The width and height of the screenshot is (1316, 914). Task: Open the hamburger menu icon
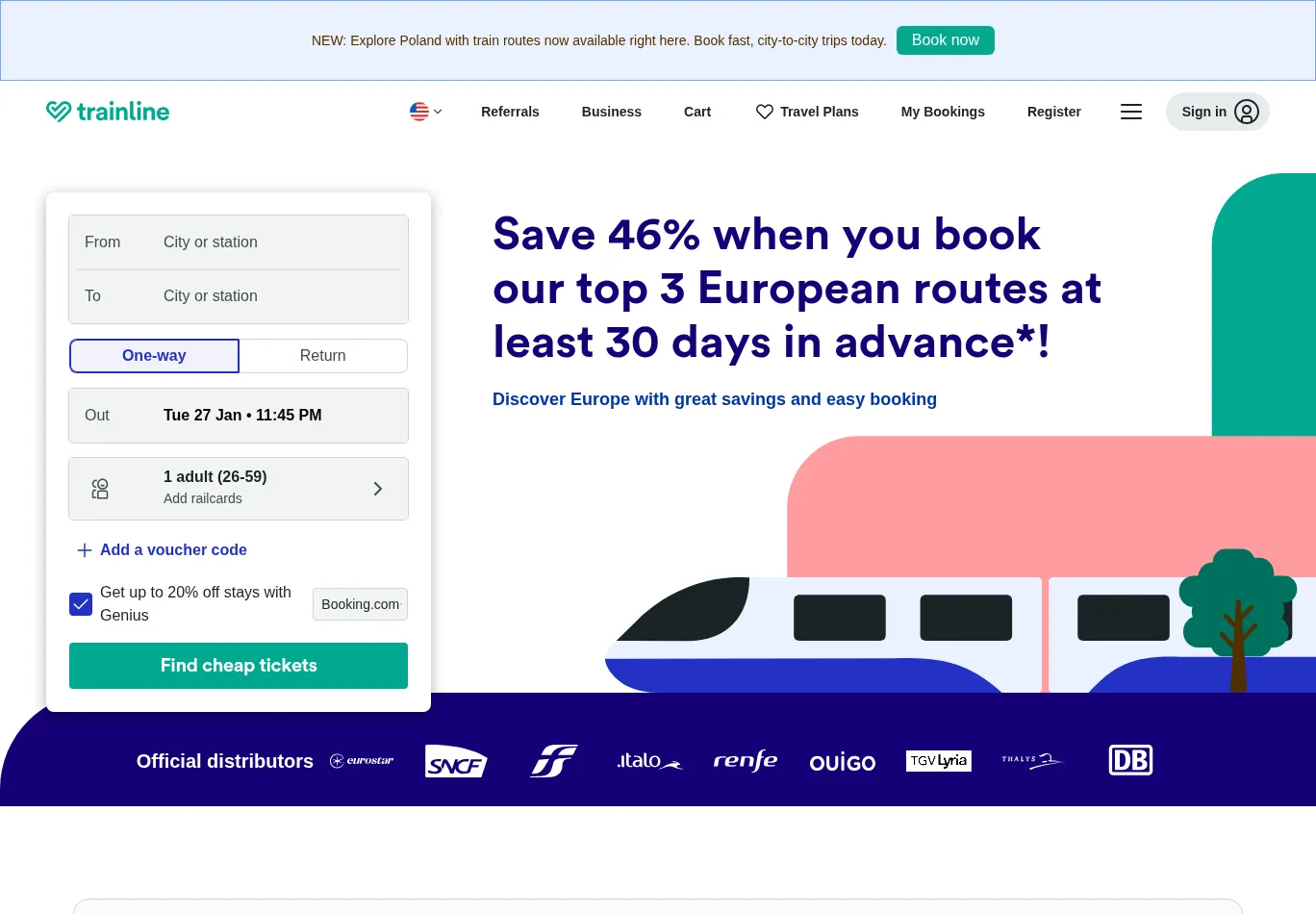pos(1131,112)
